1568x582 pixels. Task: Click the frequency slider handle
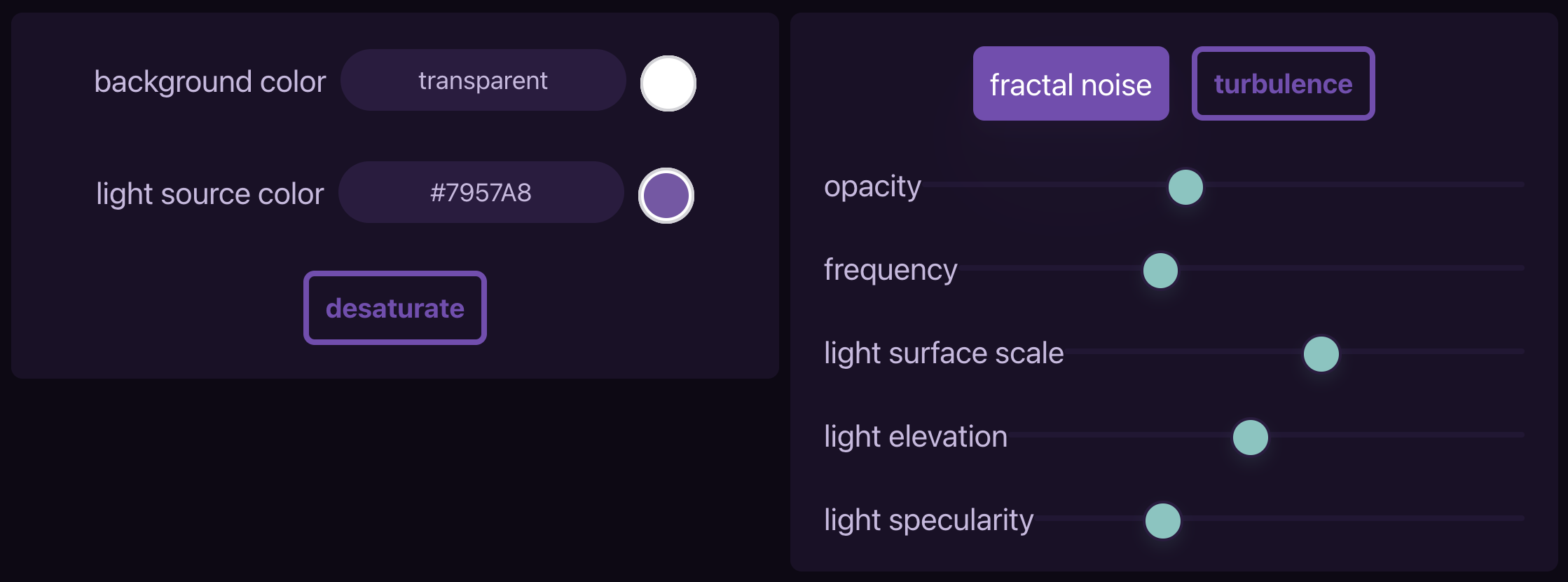pos(1160,271)
